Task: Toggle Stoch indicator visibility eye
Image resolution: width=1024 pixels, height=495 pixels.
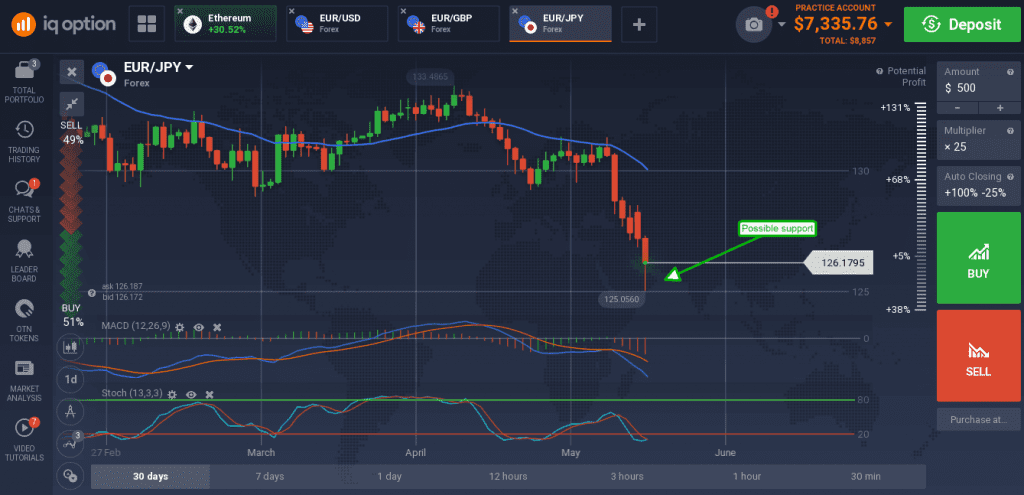Action: point(191,394)
